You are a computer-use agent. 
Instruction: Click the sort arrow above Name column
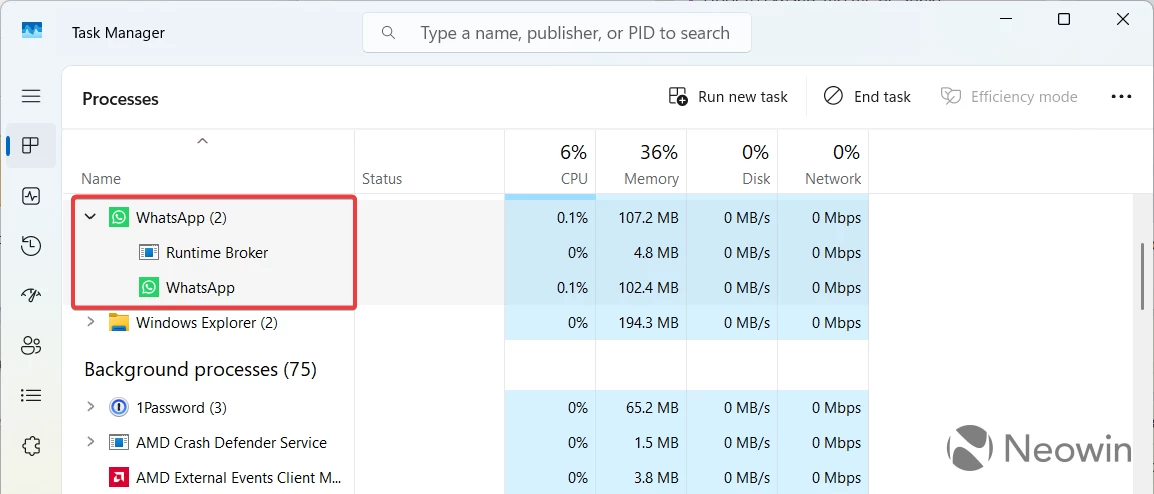(202, 141)
